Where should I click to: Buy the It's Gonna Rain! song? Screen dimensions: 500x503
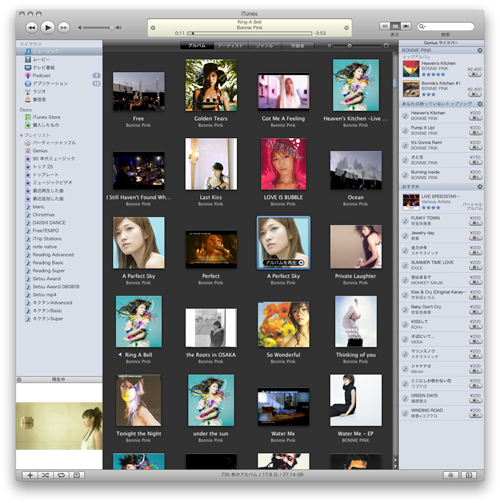[x=476, y=148]
